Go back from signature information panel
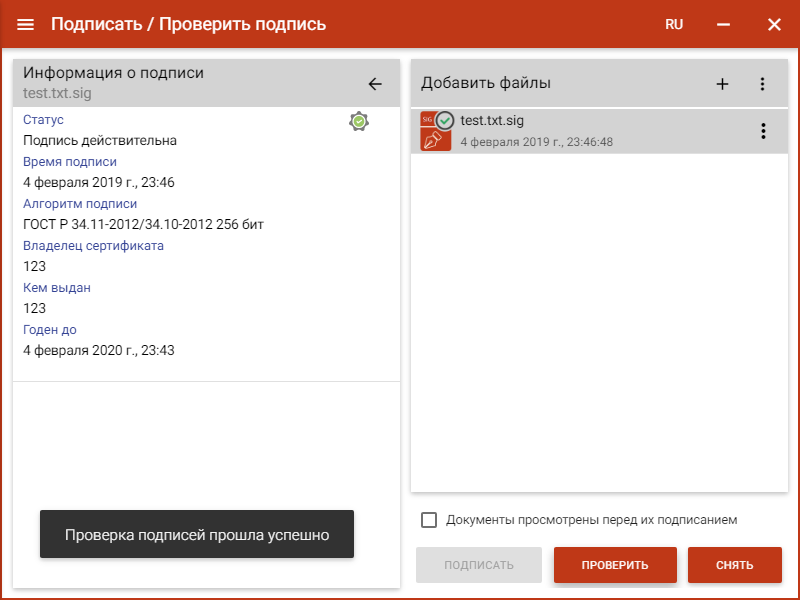 (375, 84)
